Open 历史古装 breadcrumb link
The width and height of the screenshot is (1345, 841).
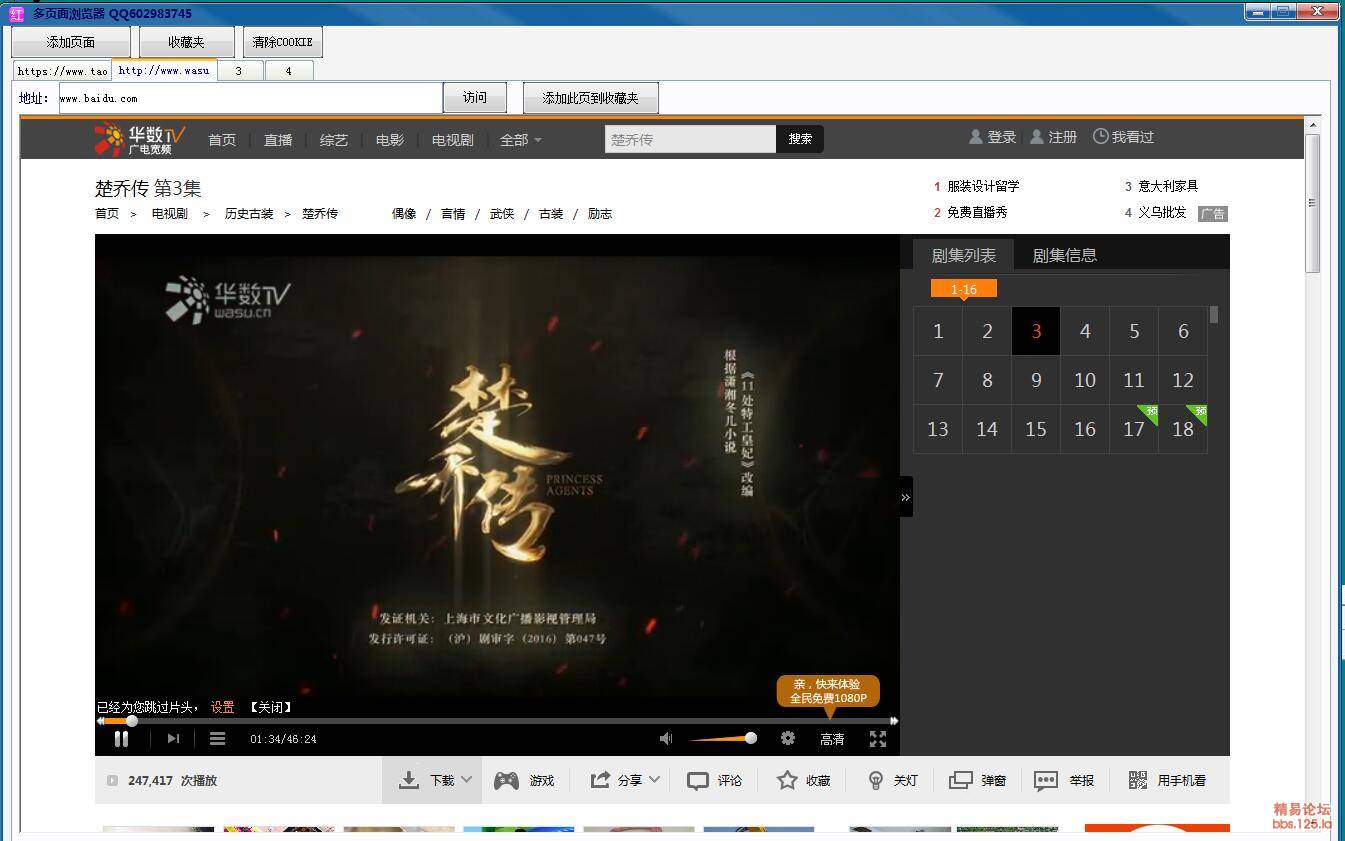pyautogui.click(x=249, y=214)
